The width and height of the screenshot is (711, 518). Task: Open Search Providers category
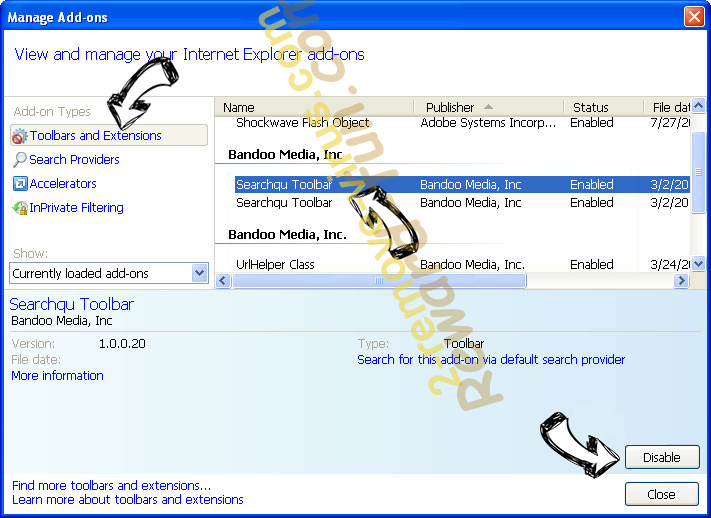tap(74, 160)
